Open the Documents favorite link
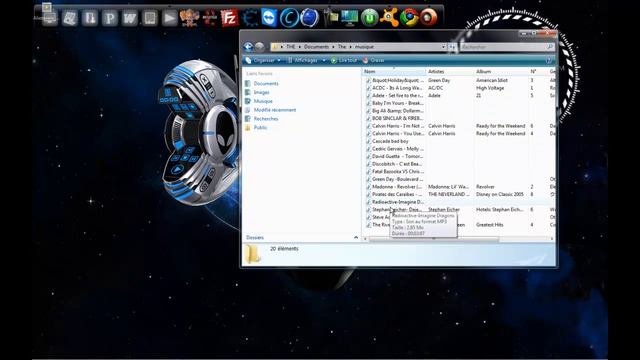The height and width of the screenshot is (360, 640). tap(266, 84)
